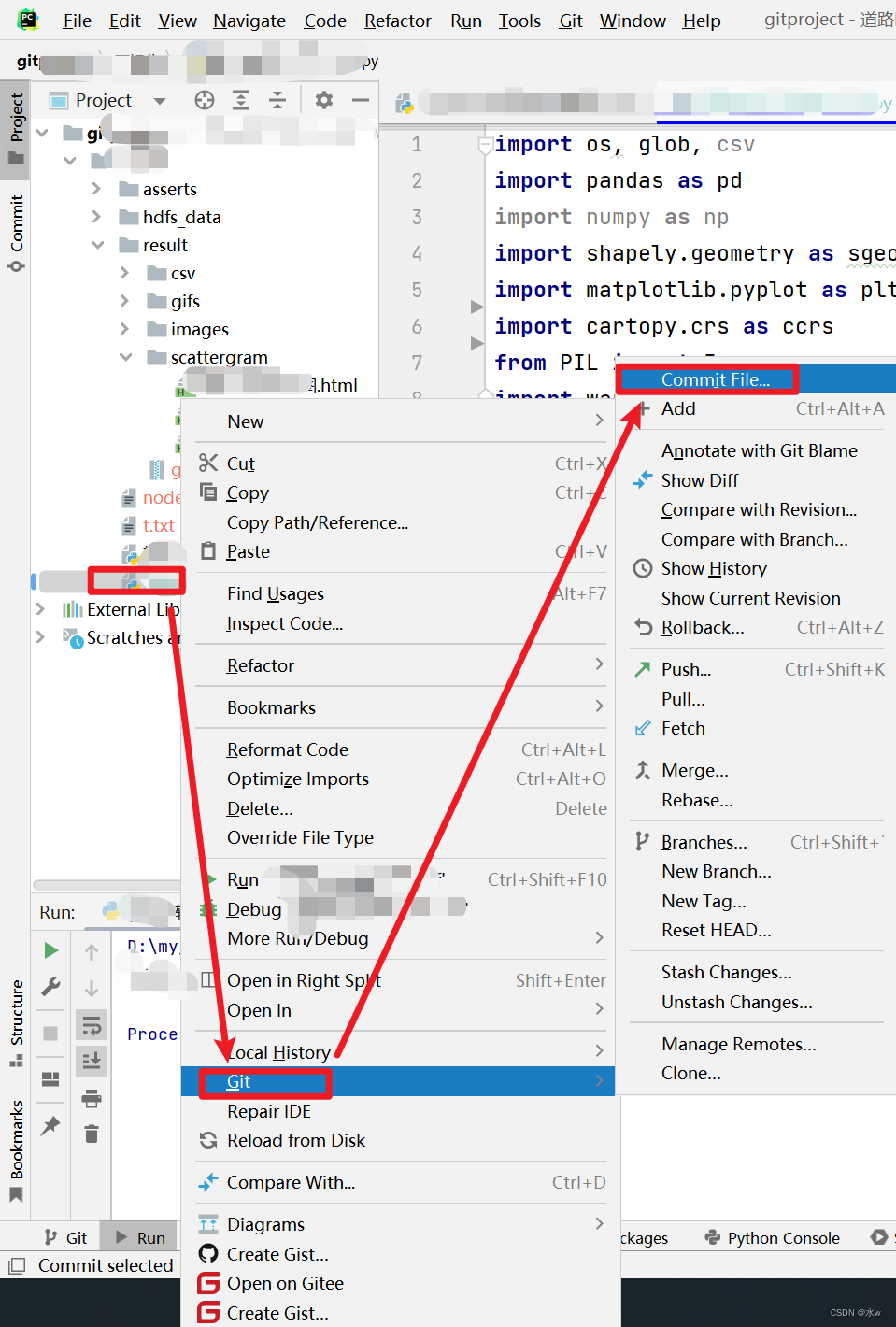Open the Git menu in menu bar
The image size is (896, 1327).
click(570, 21)
